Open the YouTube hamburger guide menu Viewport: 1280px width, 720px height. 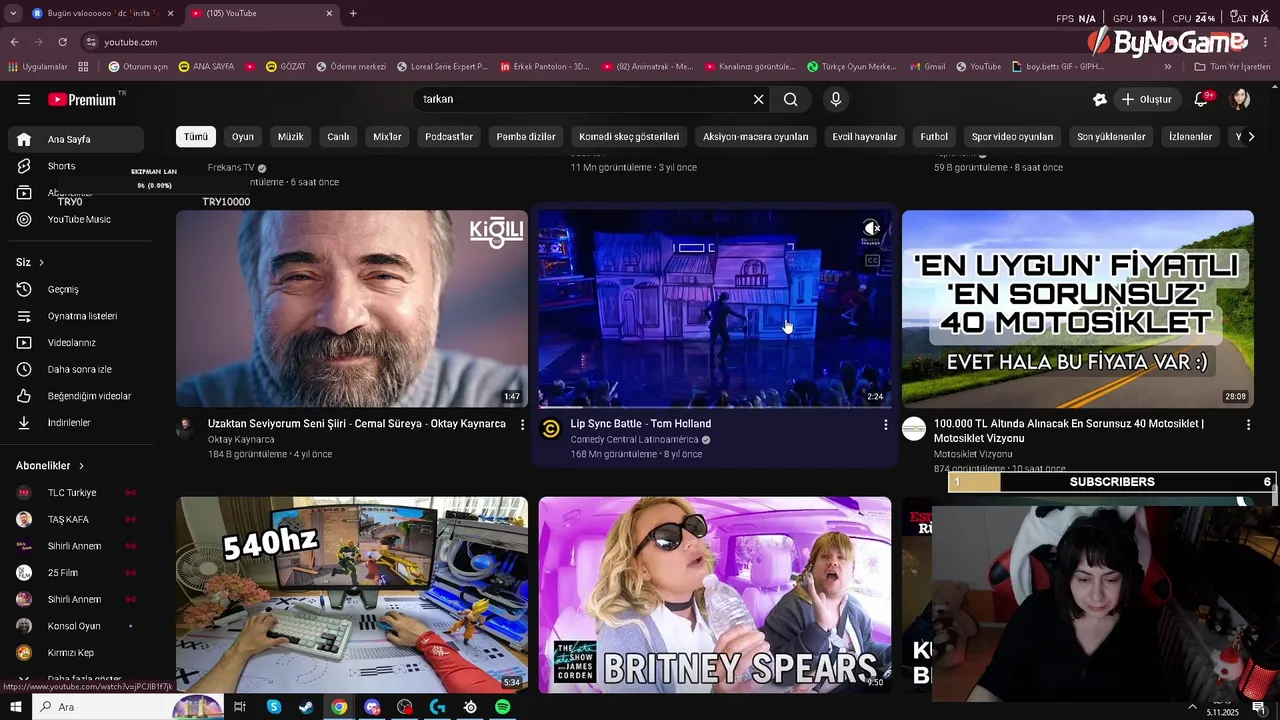pos(24,99)
